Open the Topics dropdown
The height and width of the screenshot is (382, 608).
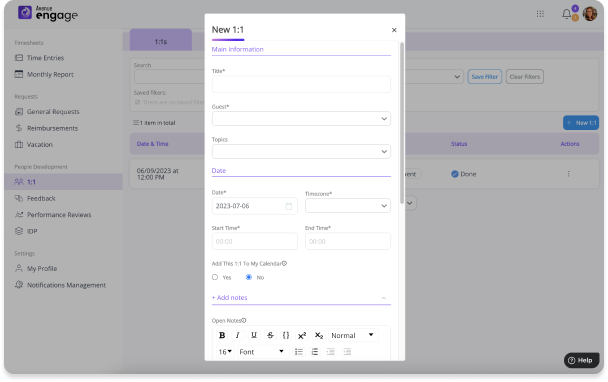[301, 151]
